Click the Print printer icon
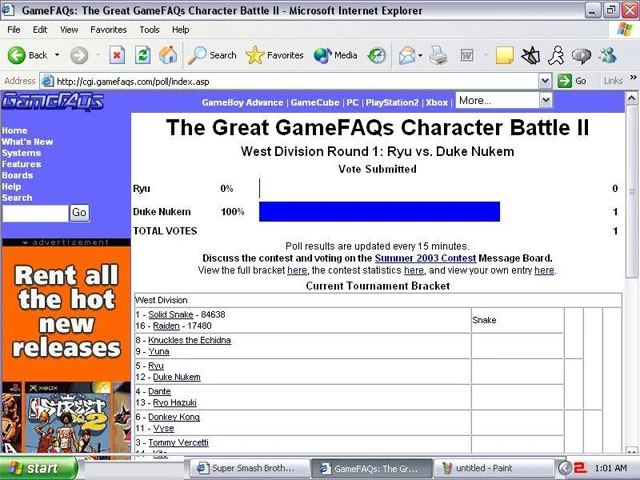Image resolution: width=640 pixels, height=480 pixels. point(438,55)
